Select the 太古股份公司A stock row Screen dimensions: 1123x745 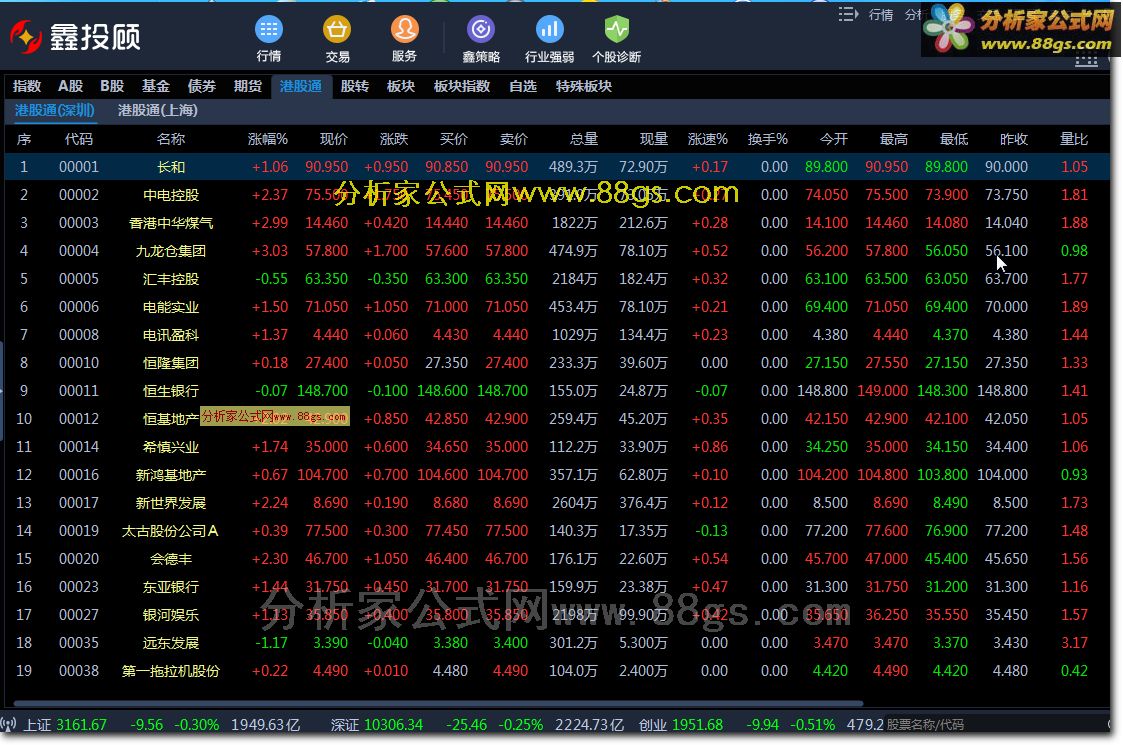click(557, 531)
